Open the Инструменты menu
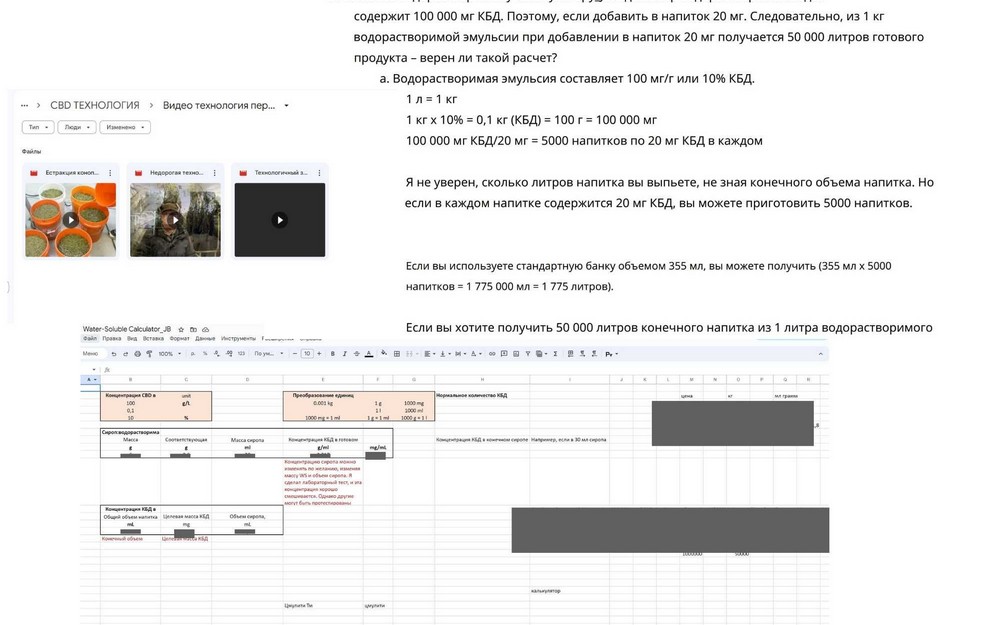This screenshot has width=1000, height=625. click(238, 339)
